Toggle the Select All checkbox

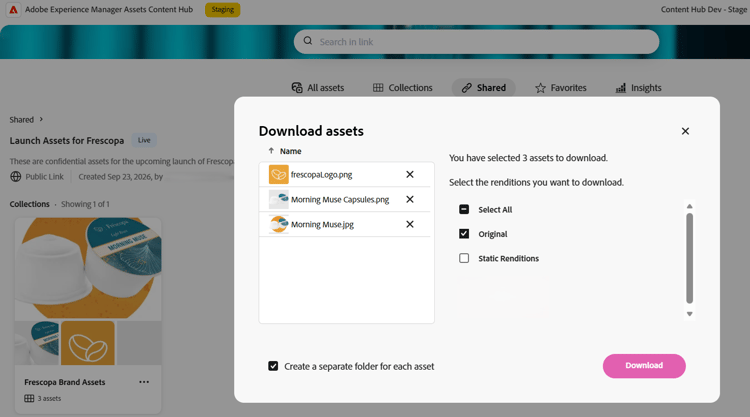tap(464, 209)
